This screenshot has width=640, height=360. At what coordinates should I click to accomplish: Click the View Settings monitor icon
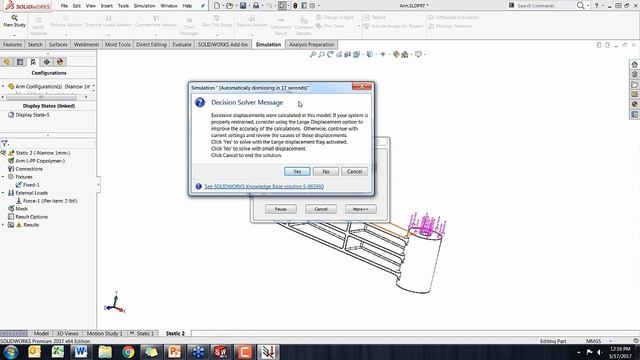(x=418, y=54)
